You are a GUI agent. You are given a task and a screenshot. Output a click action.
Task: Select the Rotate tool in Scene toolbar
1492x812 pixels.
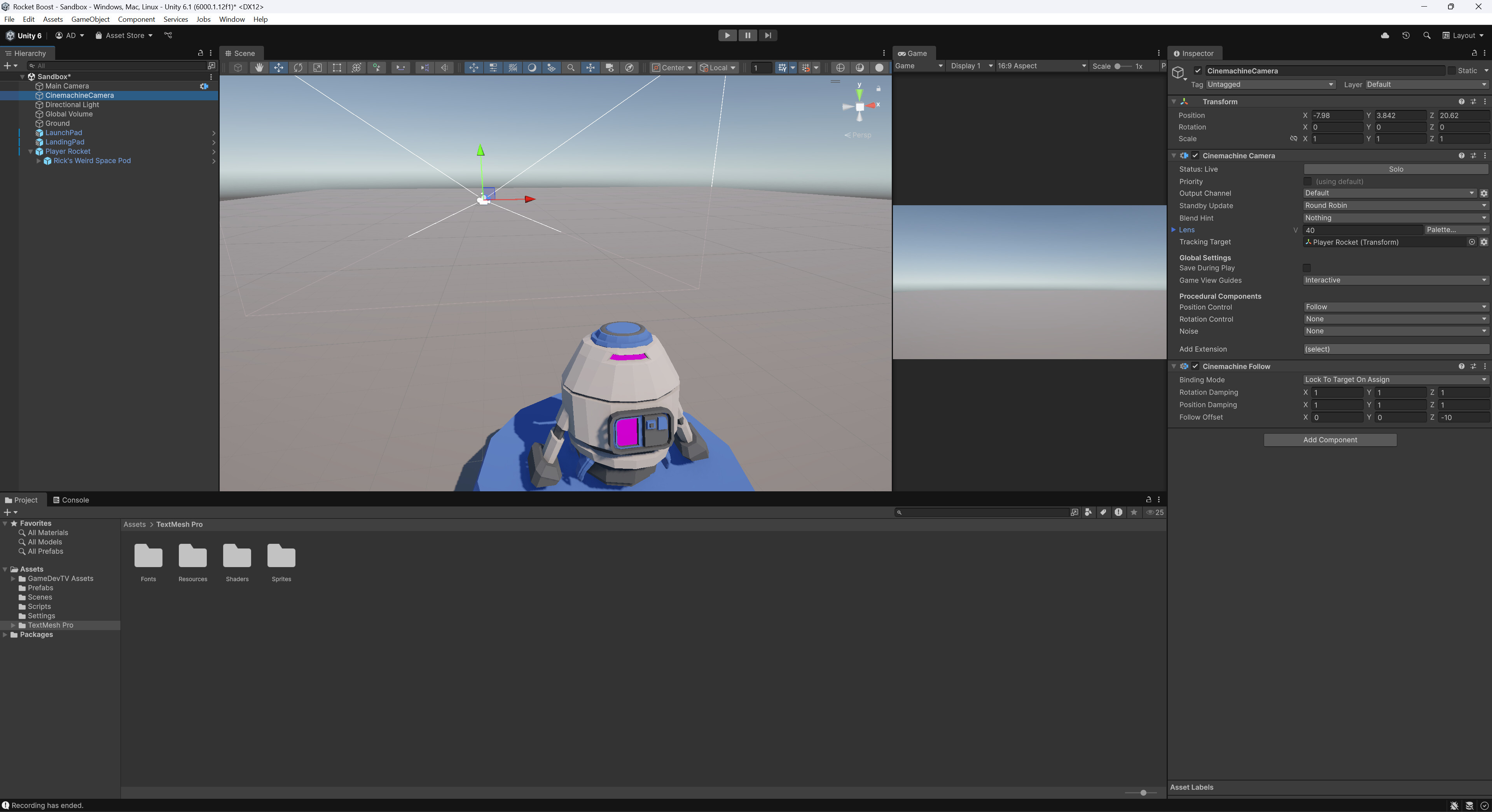[x=298, y=68]
